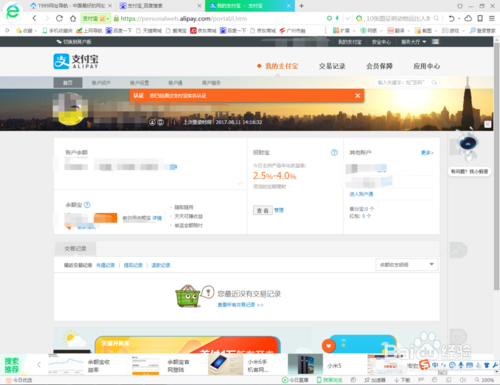This screenshot has height=385, width=500.
Task: Click the chart icon on right sidebar
Action: (458, 250)
